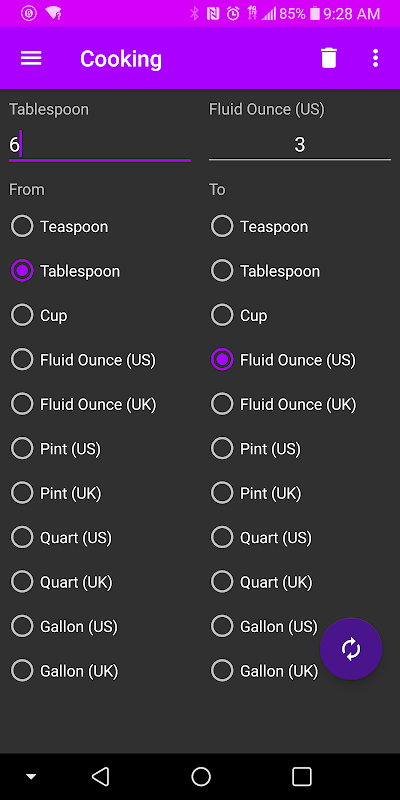Tap the Android home circle icon

point(201,777)
